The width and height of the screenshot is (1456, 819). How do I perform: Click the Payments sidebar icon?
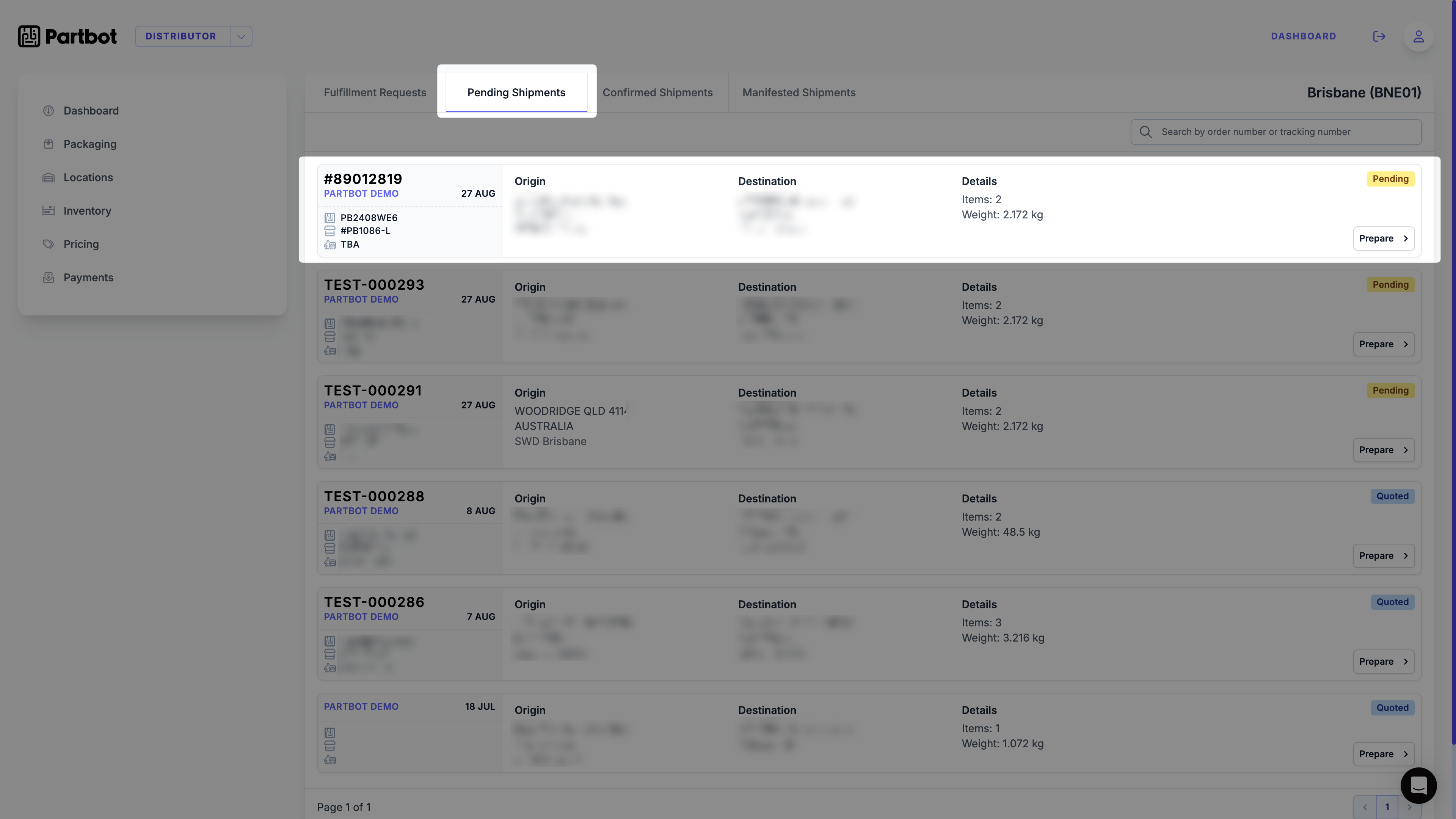coord(49,278)
